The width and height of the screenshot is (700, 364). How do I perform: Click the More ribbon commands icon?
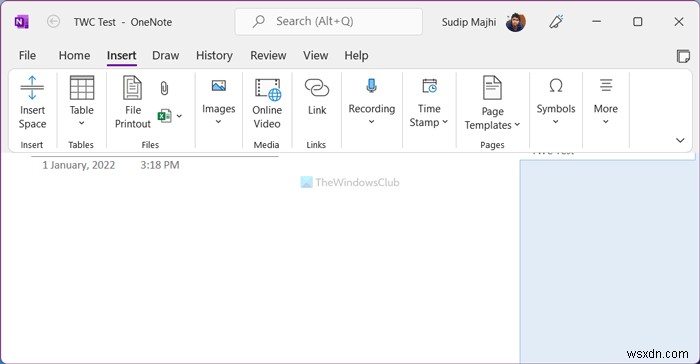click(x=606, y=85)
